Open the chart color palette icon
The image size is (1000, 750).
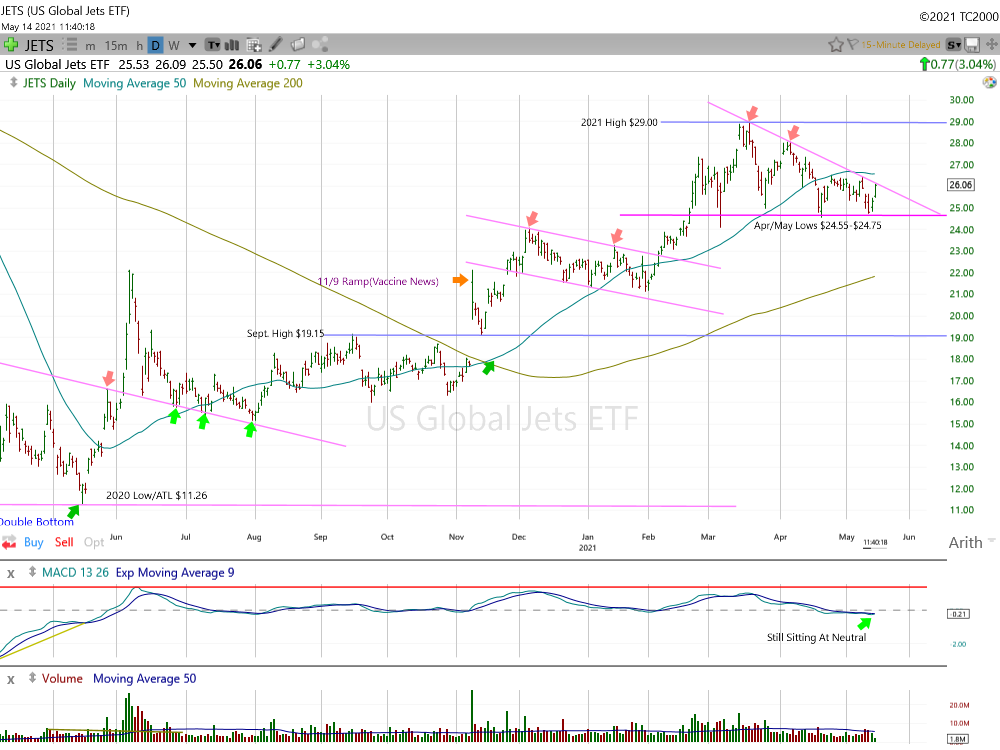(989, 82)
